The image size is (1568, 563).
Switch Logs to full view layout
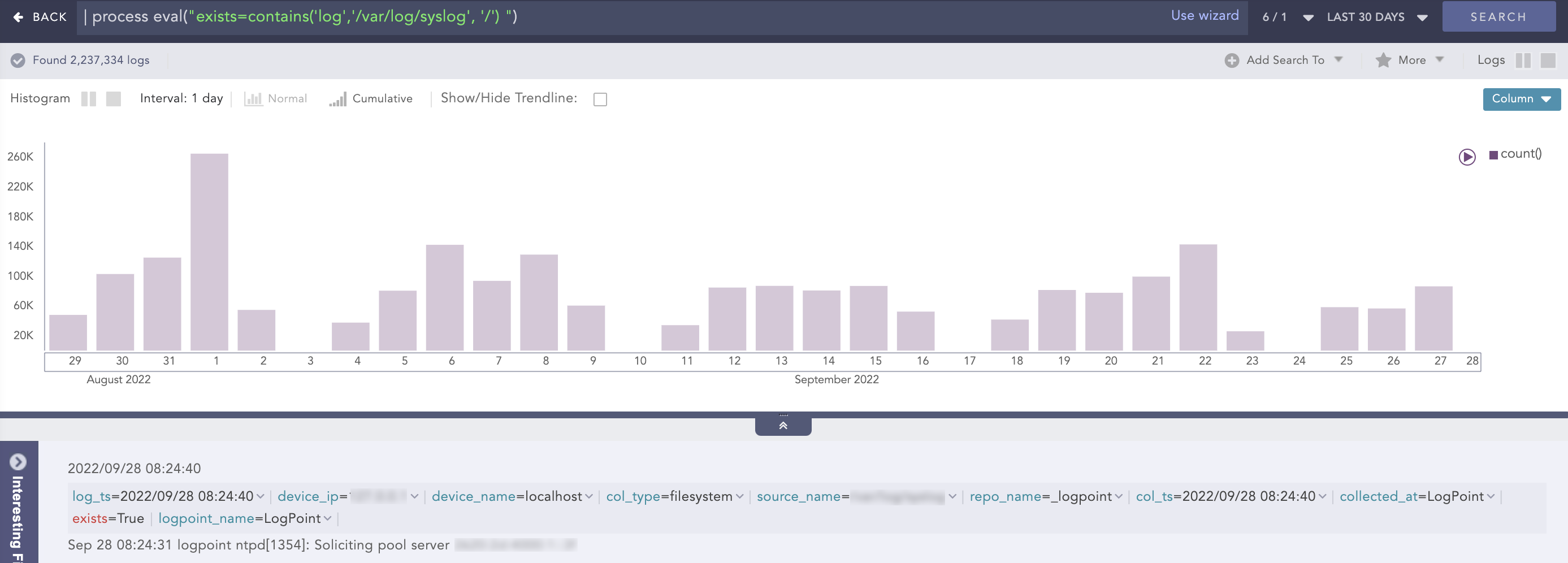click(x=1547, y=60)
